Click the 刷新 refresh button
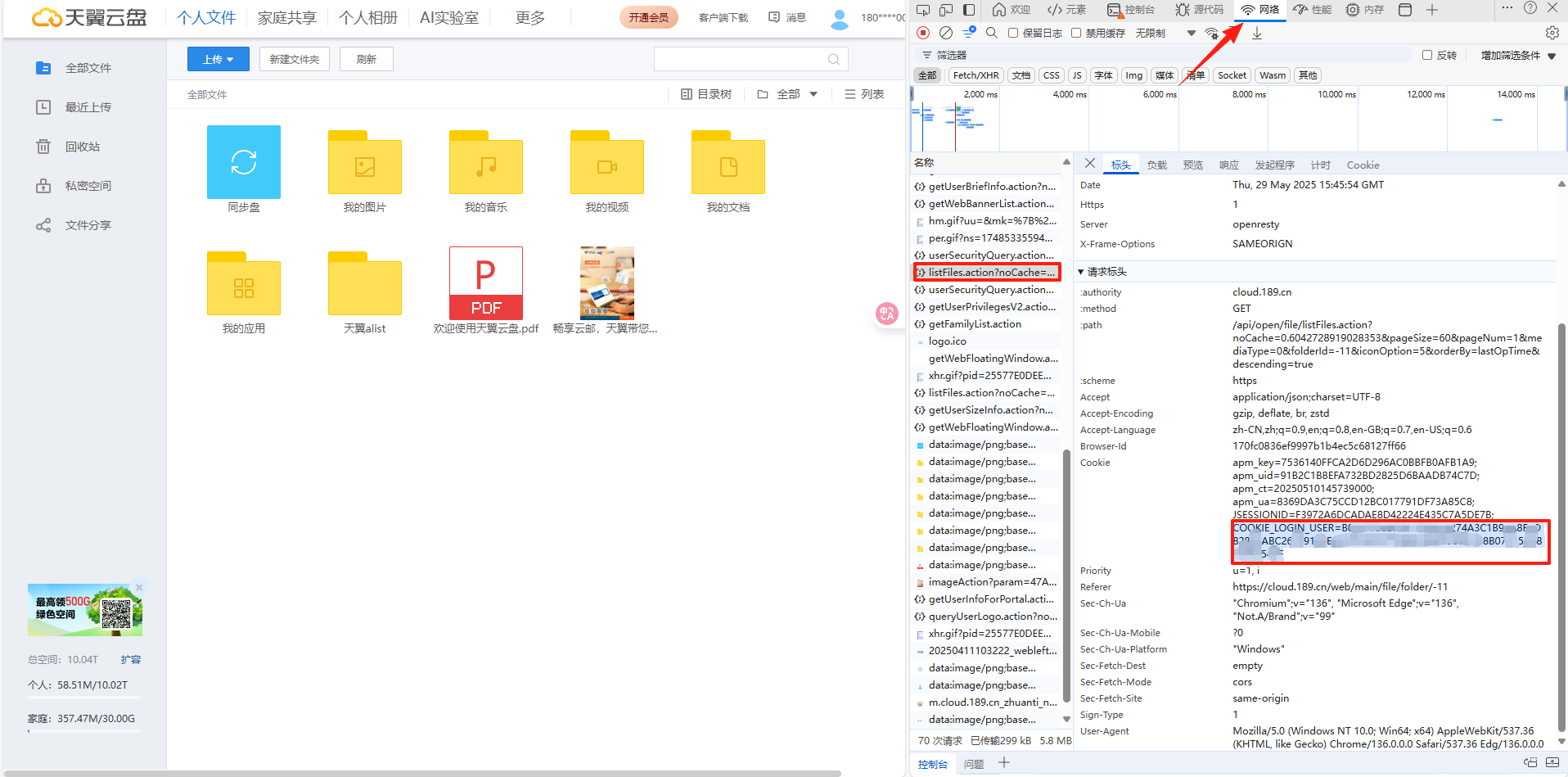The height and width of the screenshot is (777, 1568). click(x=367, y=59)
